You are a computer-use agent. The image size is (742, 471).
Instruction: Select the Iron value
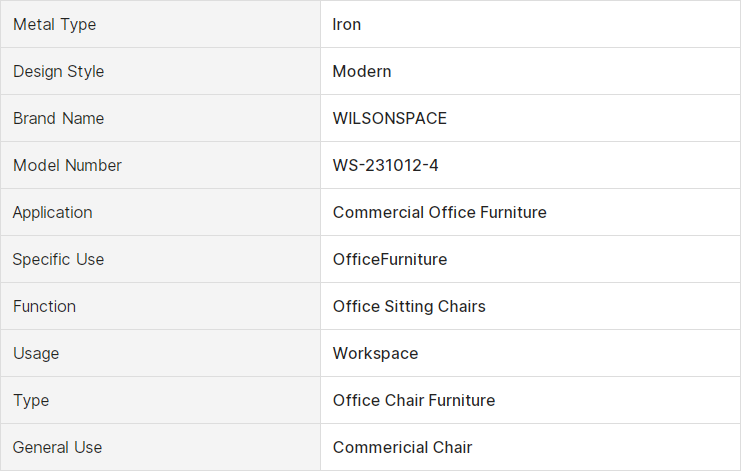(346, 24)
